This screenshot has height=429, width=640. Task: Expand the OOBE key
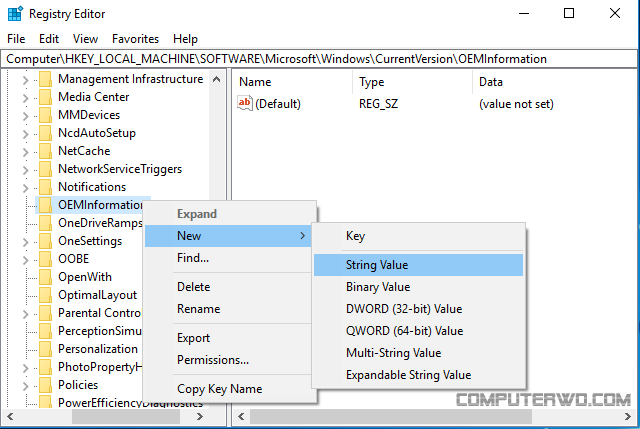(x=25, y=260)
